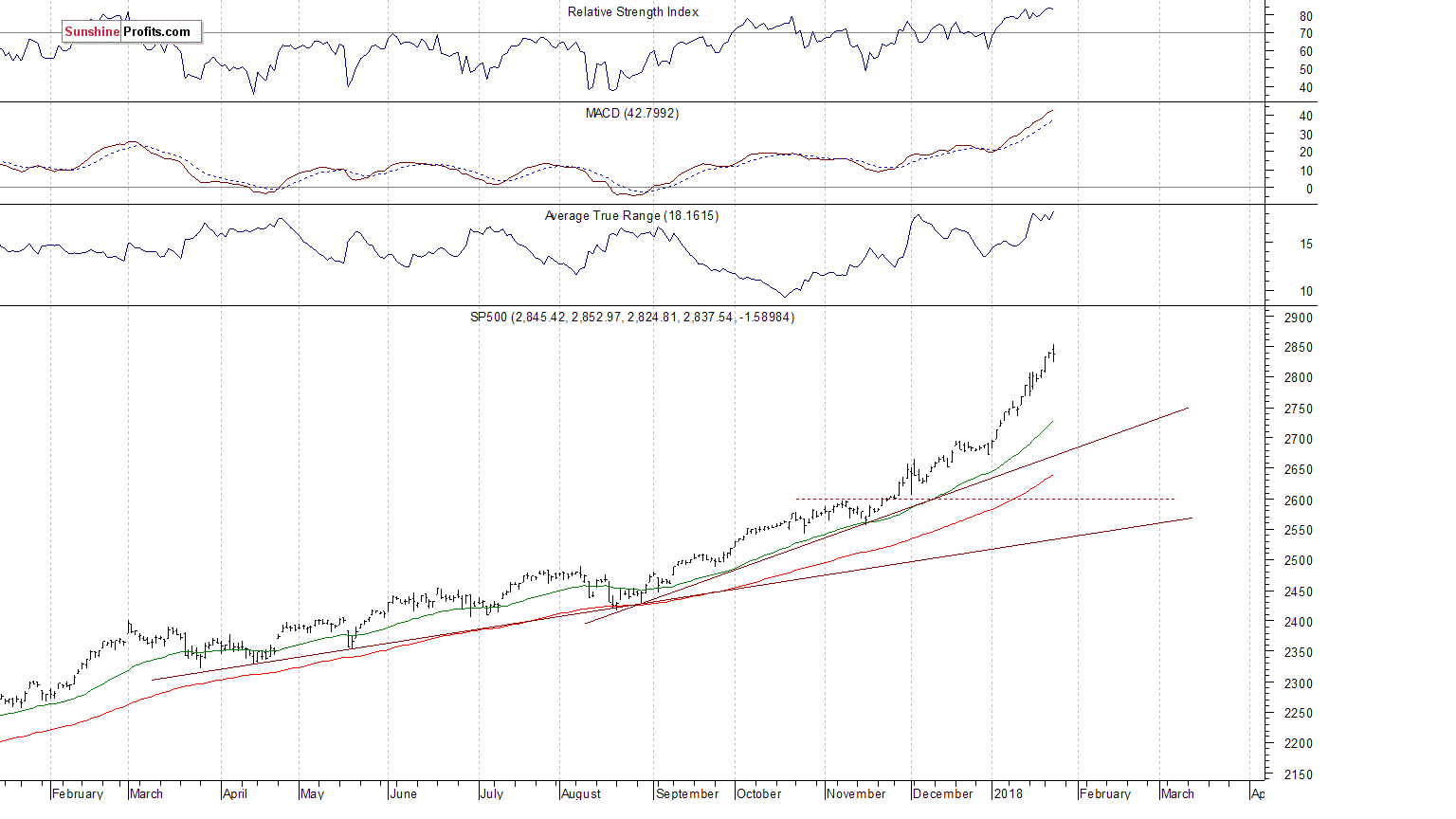
Task: Click the SP500 price data header
Action: 632,318
